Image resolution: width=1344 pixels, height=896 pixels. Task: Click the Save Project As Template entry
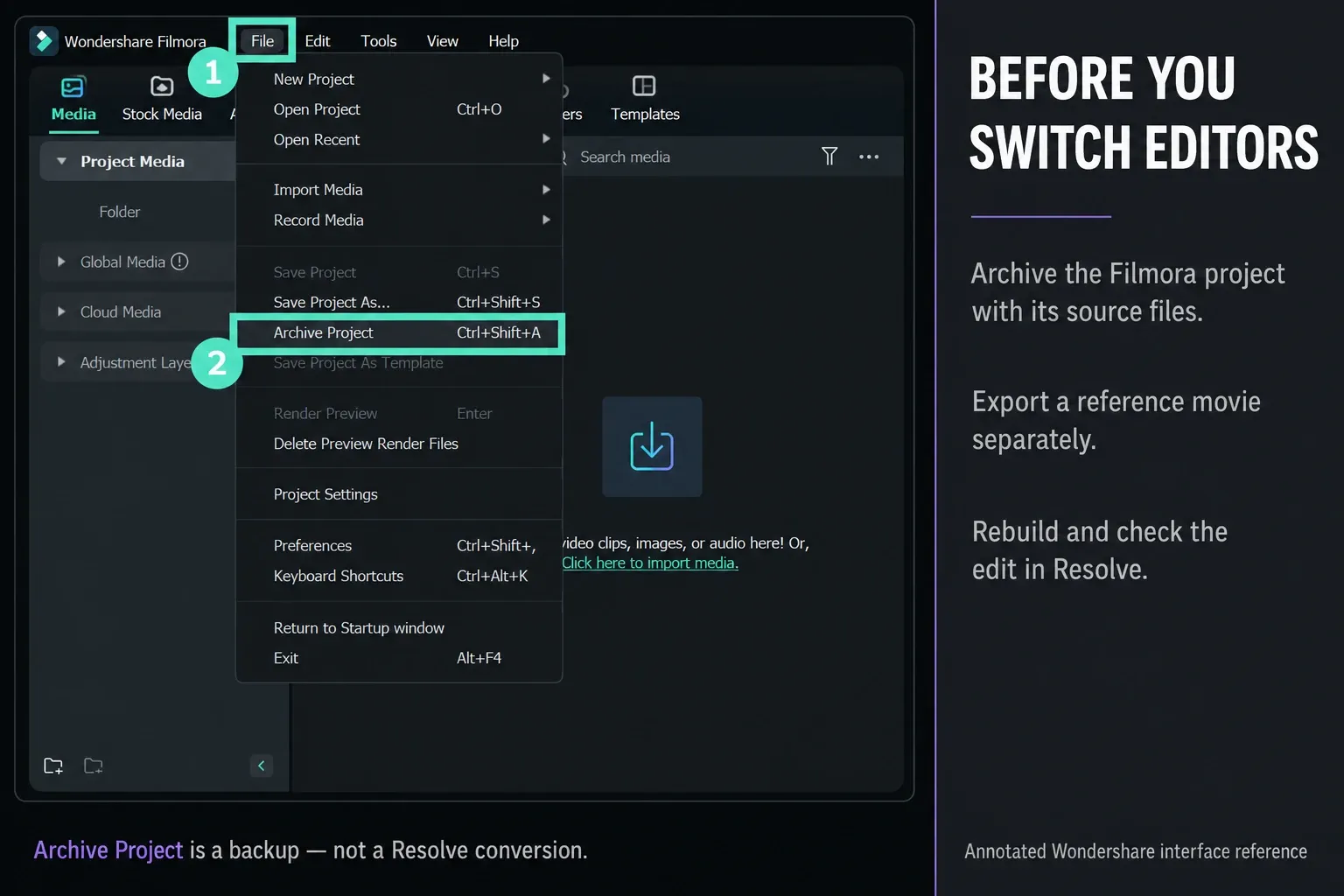(x=399, y=363)
